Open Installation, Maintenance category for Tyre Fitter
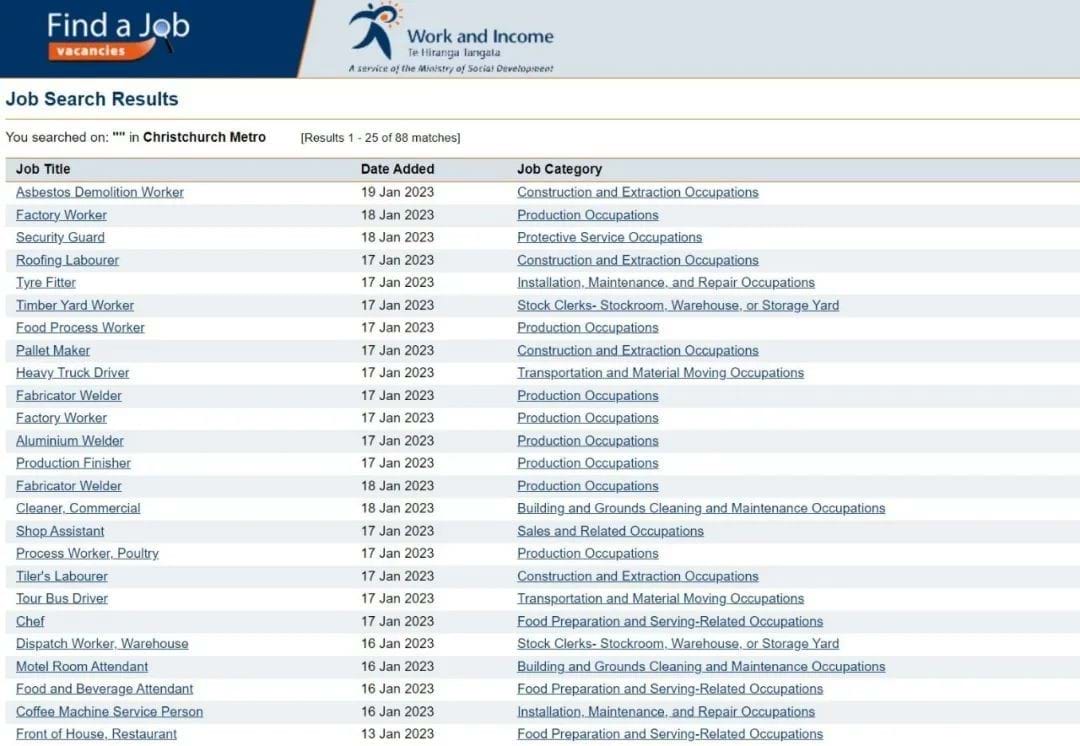Image resolution: width=1080 pixels, height=746 pixels. (x=666, y=282)
